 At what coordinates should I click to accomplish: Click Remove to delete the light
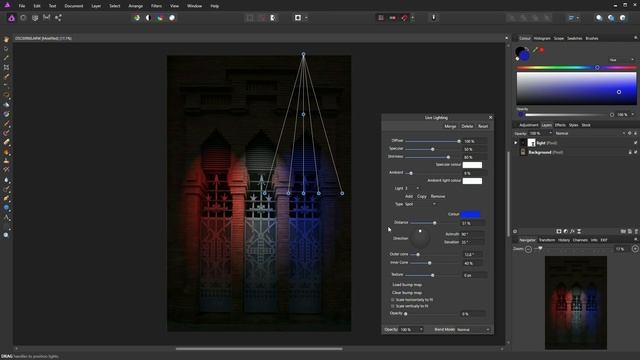click(x=438, y=196)
